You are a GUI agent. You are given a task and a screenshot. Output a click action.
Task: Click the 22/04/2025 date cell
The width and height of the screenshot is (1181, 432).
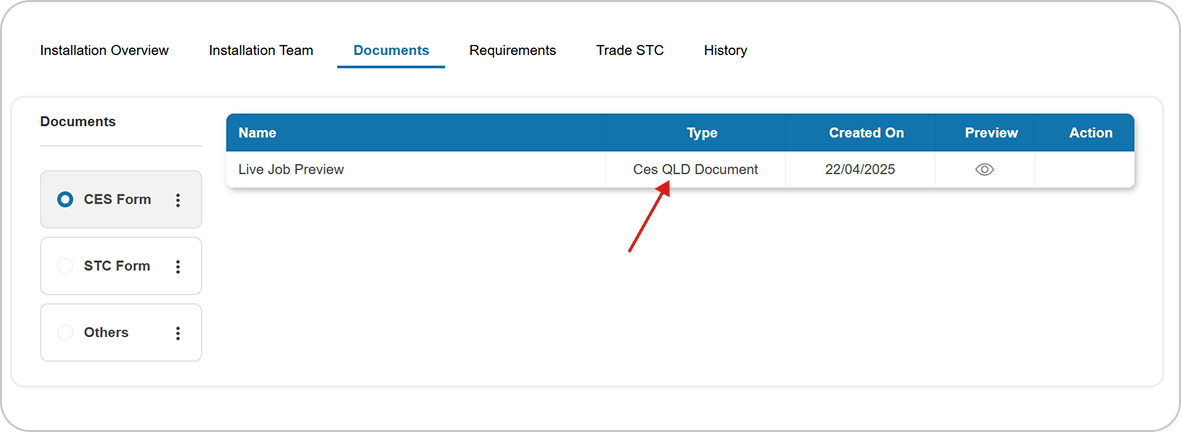(860, 169)
